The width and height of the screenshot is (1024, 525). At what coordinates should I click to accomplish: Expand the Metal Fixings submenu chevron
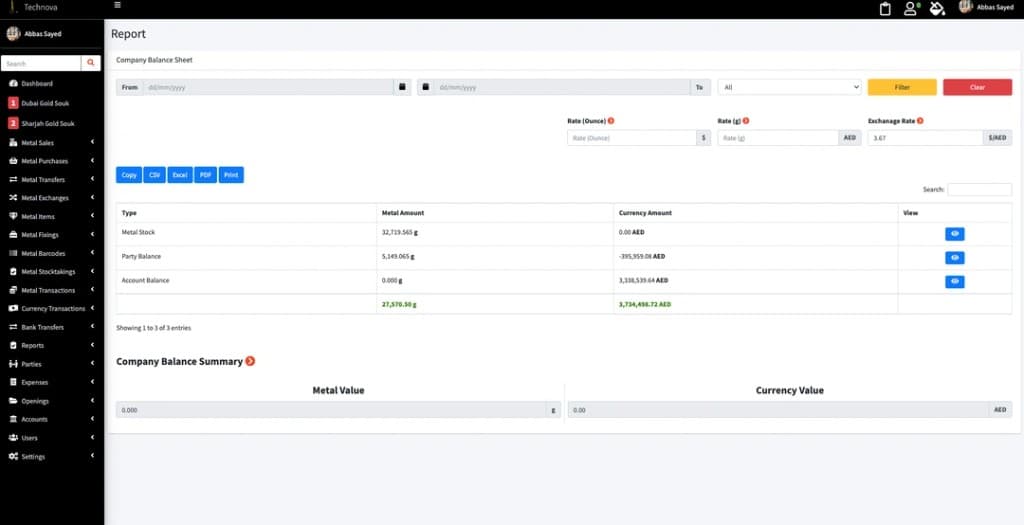point(92,234)
